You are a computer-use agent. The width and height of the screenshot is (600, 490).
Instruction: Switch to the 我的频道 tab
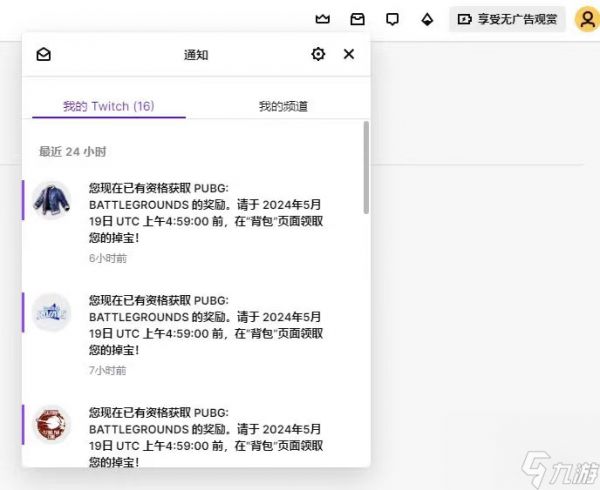[283, 106]
